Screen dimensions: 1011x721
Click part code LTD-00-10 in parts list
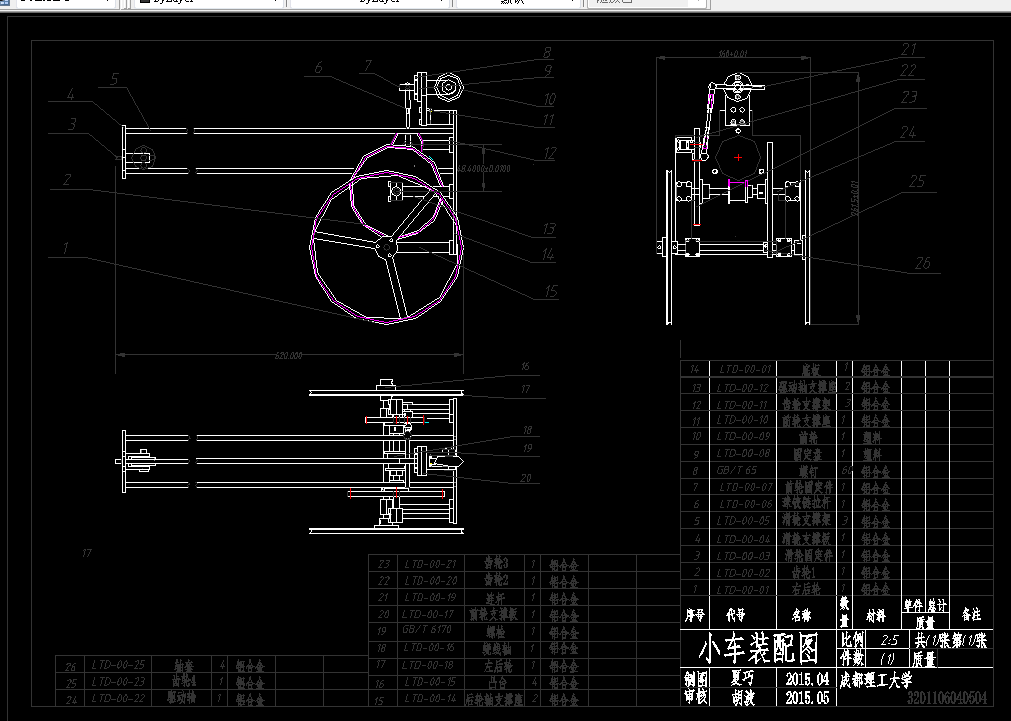tap(743, 420)
